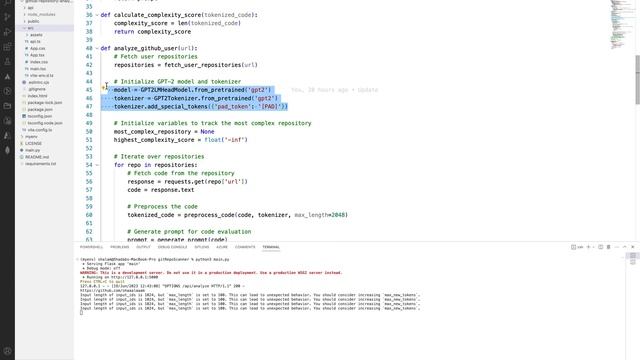The width and height of the screenshot is (640, 360).
Task: Fold calculate_complexity_score at line 36
Action: [97, 15]
